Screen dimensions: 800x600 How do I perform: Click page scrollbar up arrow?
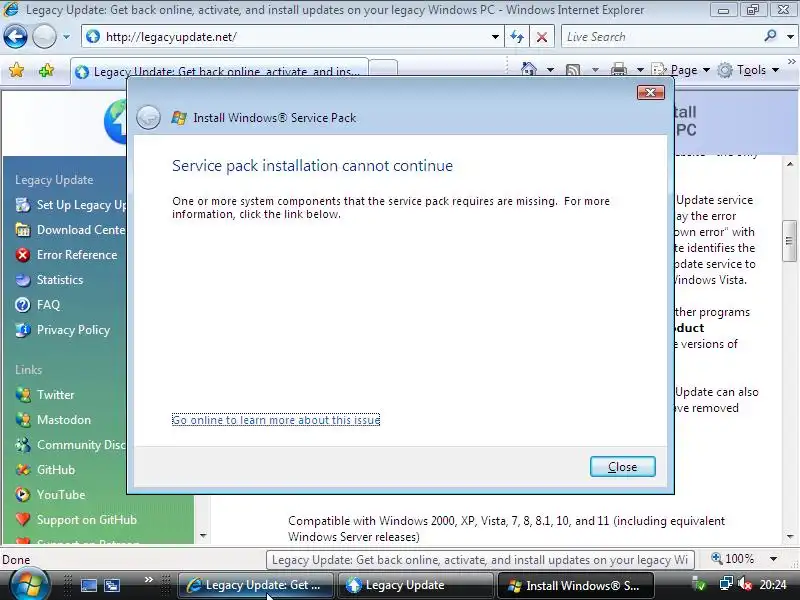tap(790, 164)
